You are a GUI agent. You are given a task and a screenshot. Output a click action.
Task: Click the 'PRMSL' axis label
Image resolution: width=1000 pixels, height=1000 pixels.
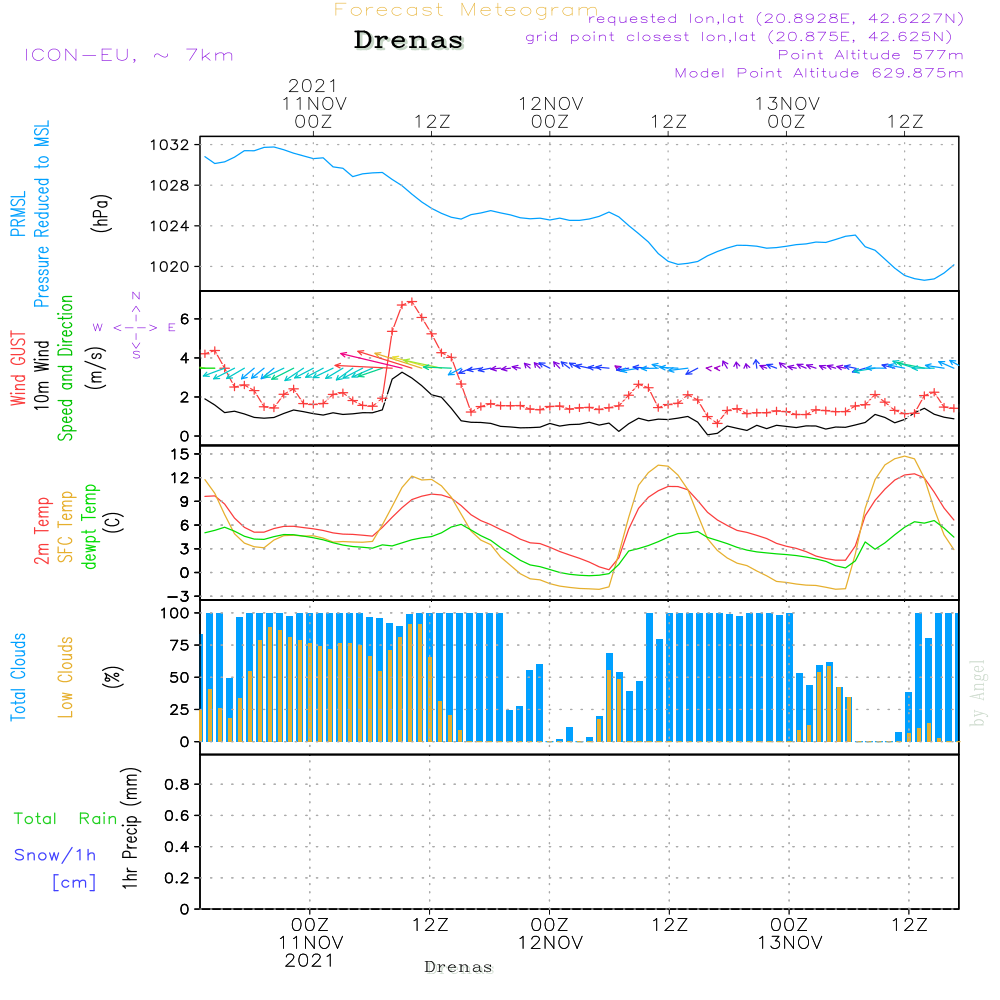[x=18, y=214]
